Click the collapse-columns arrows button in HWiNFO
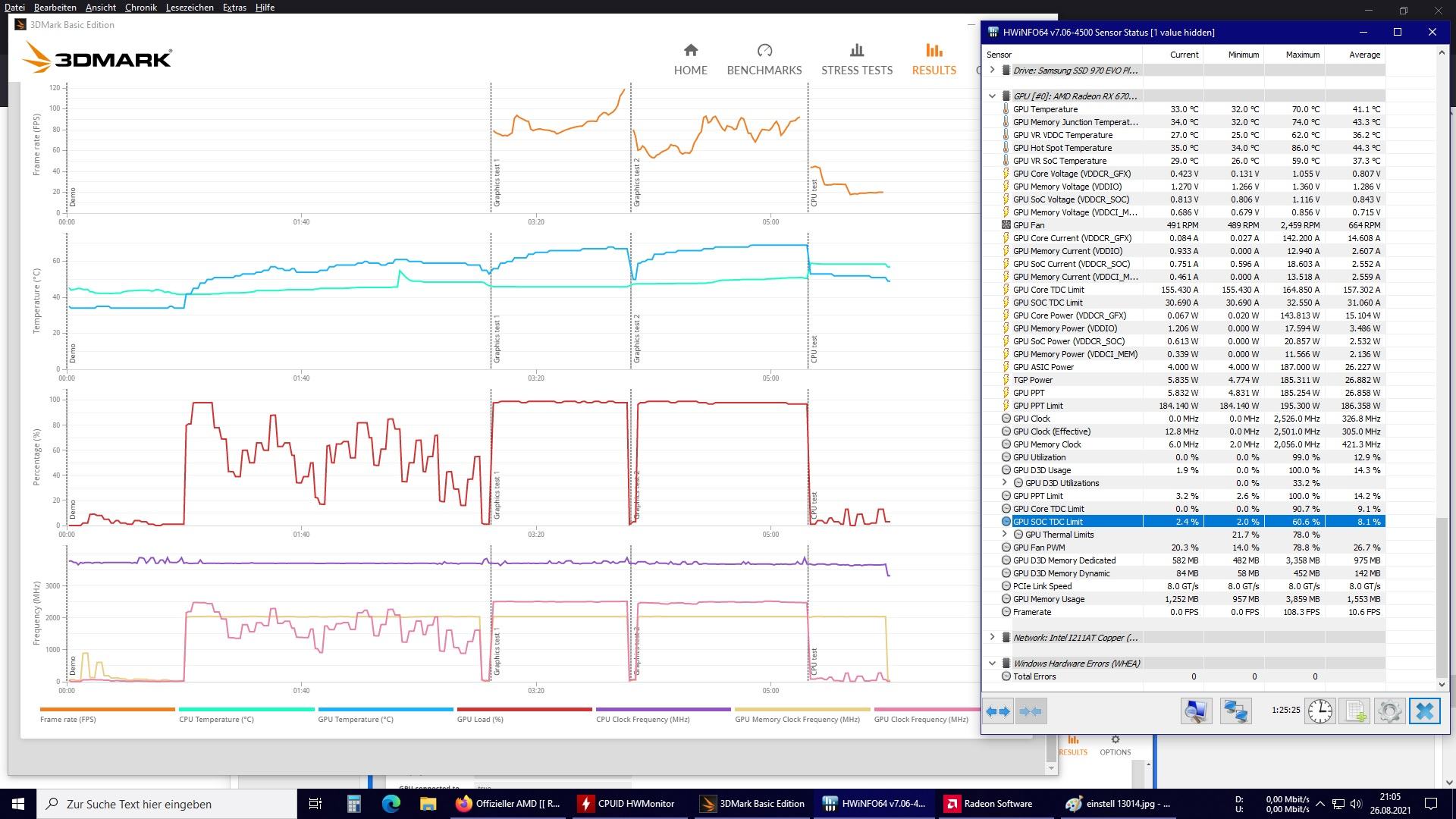Image resolution: width=1456 pixels, height=819 pixels. [1031, 711]
